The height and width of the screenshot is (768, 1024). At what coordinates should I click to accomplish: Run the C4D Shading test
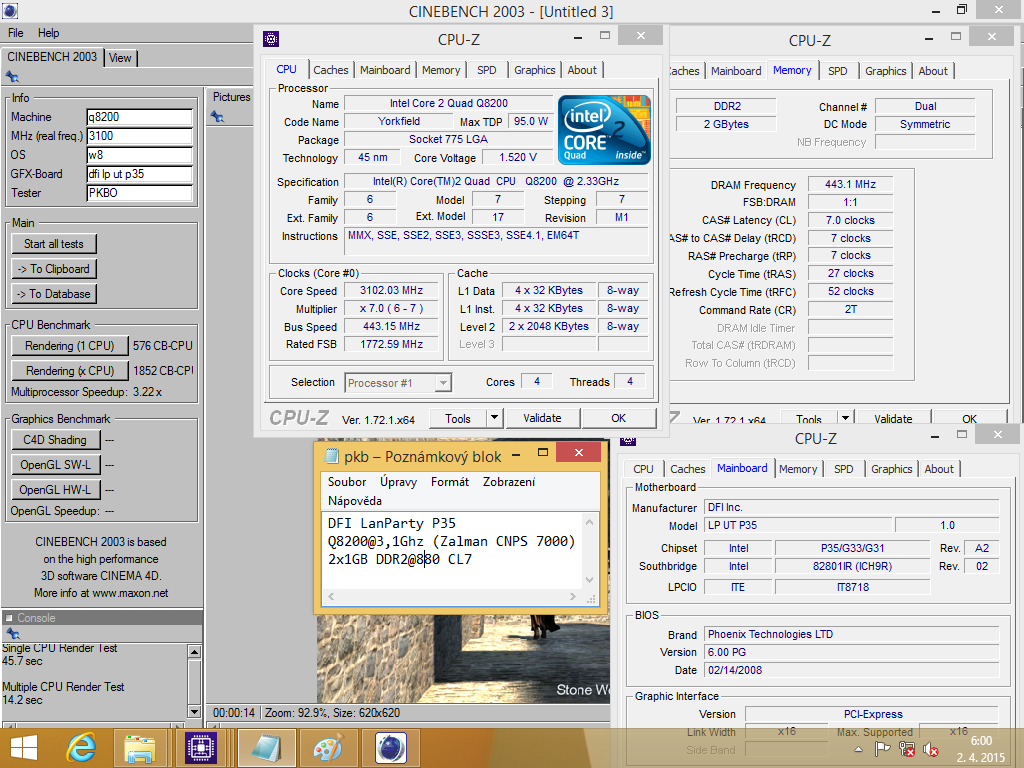click(x=56, y=440)
